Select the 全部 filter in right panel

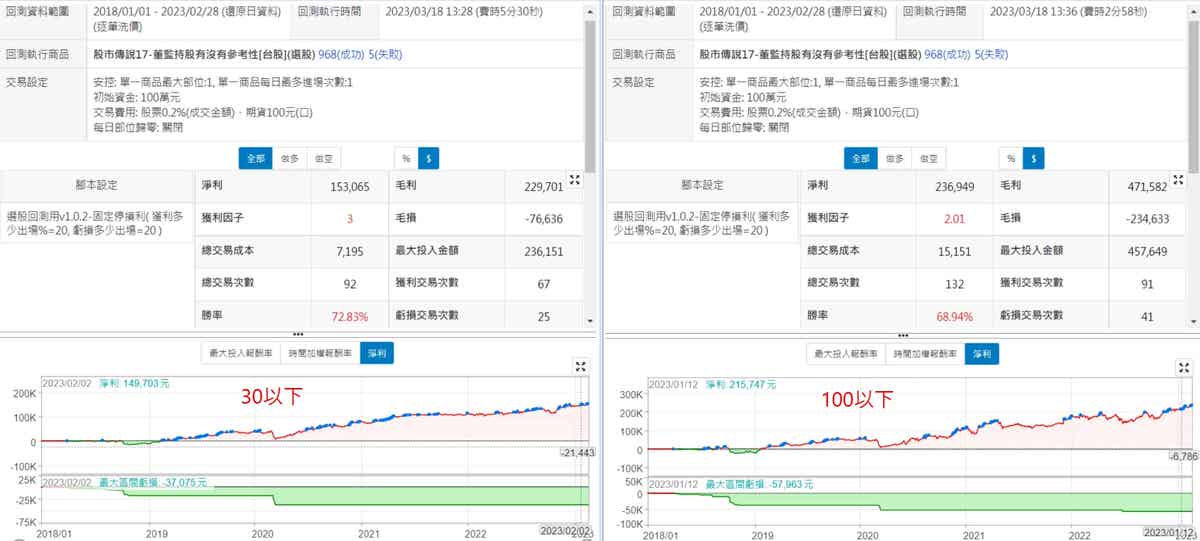tap(859, 158)
